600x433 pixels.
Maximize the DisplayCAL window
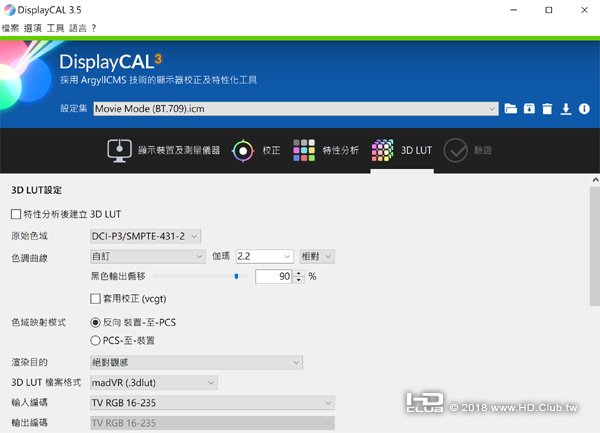(548, 10)
